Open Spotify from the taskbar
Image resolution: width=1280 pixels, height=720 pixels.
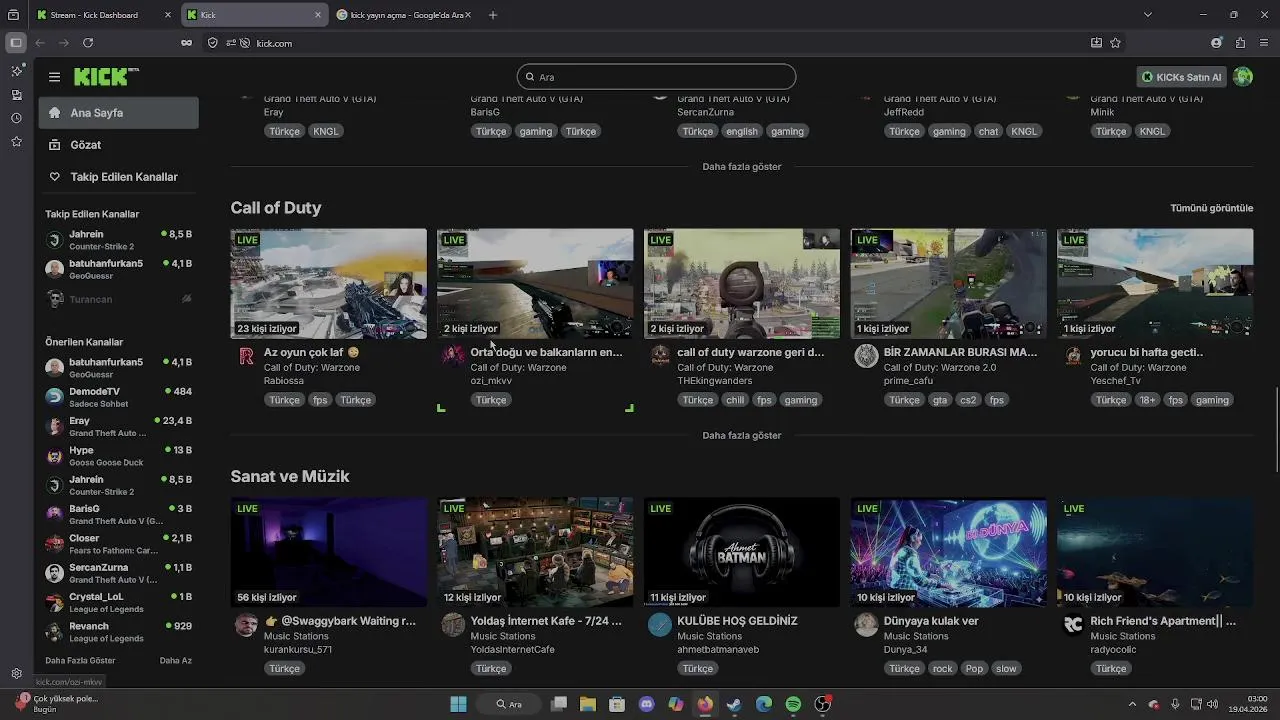click(x=793, y=704)
